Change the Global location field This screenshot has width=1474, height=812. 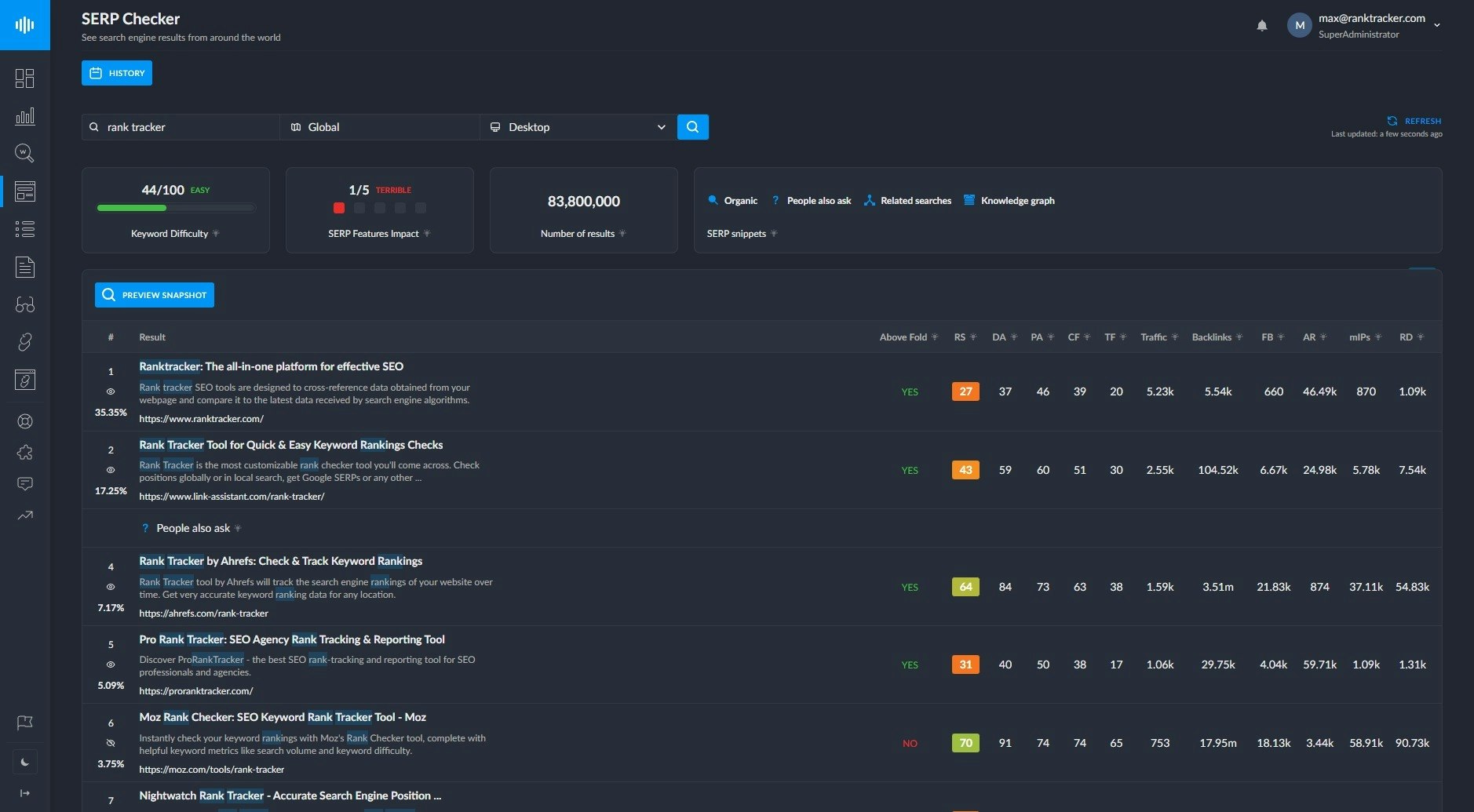tap(380, 127)
